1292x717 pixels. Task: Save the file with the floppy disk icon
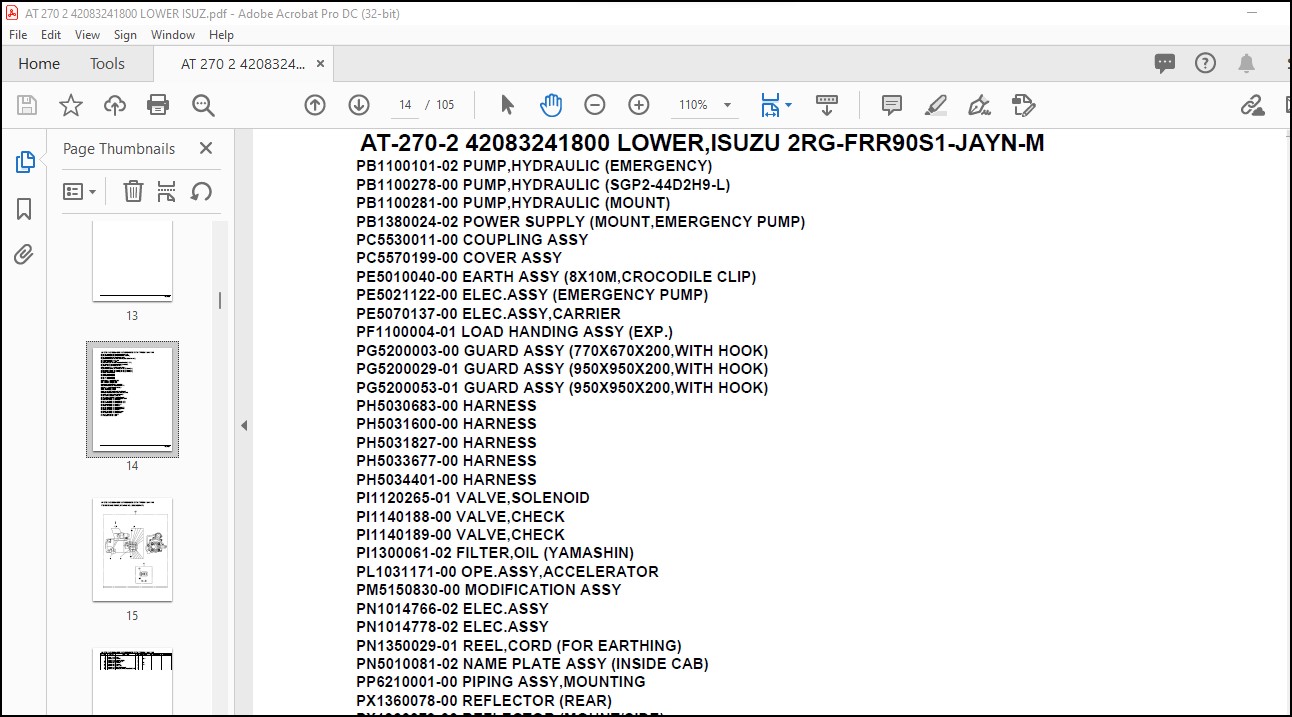[x=27, y=105]
